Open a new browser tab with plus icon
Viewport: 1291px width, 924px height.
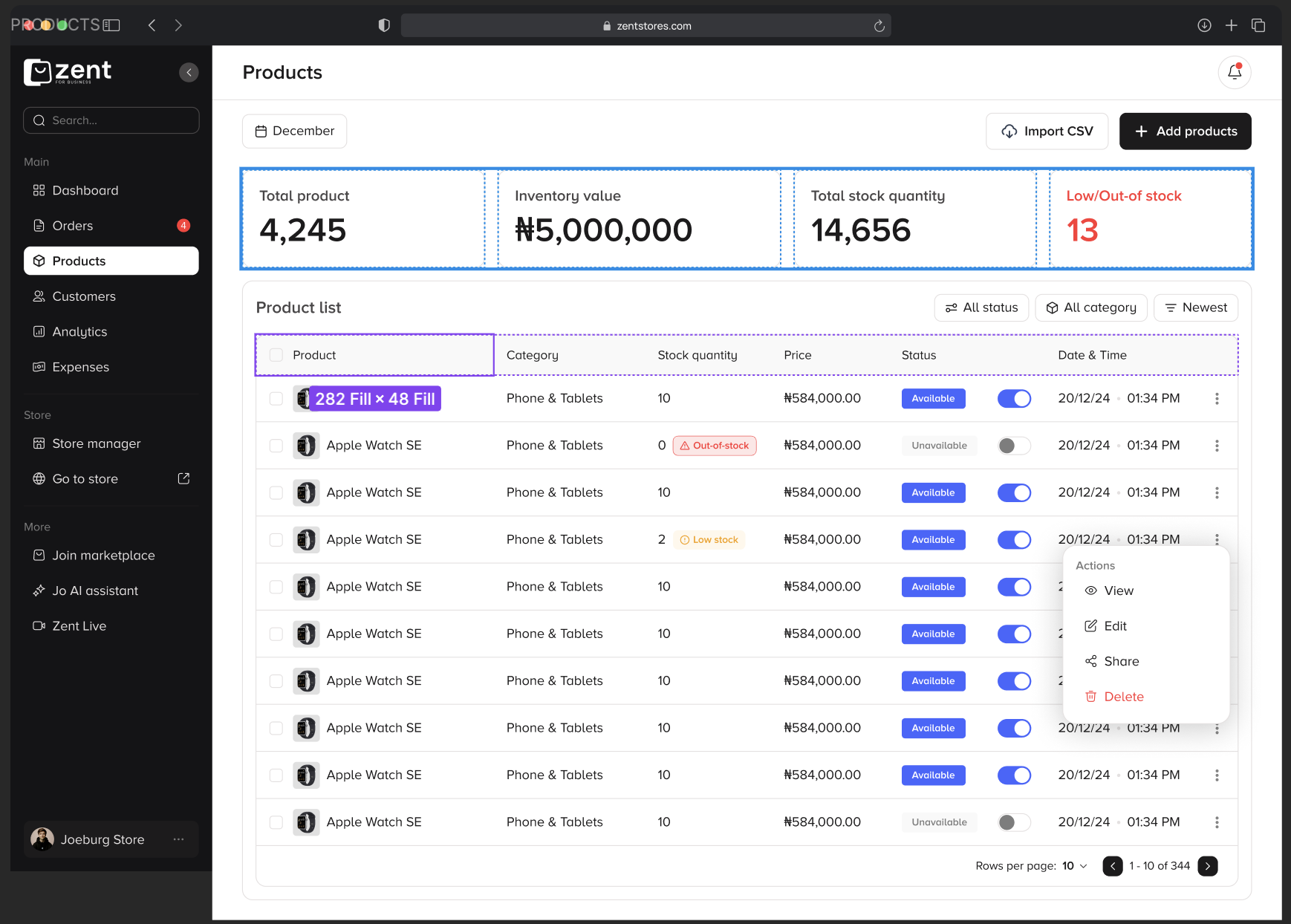click(1231, 25)
